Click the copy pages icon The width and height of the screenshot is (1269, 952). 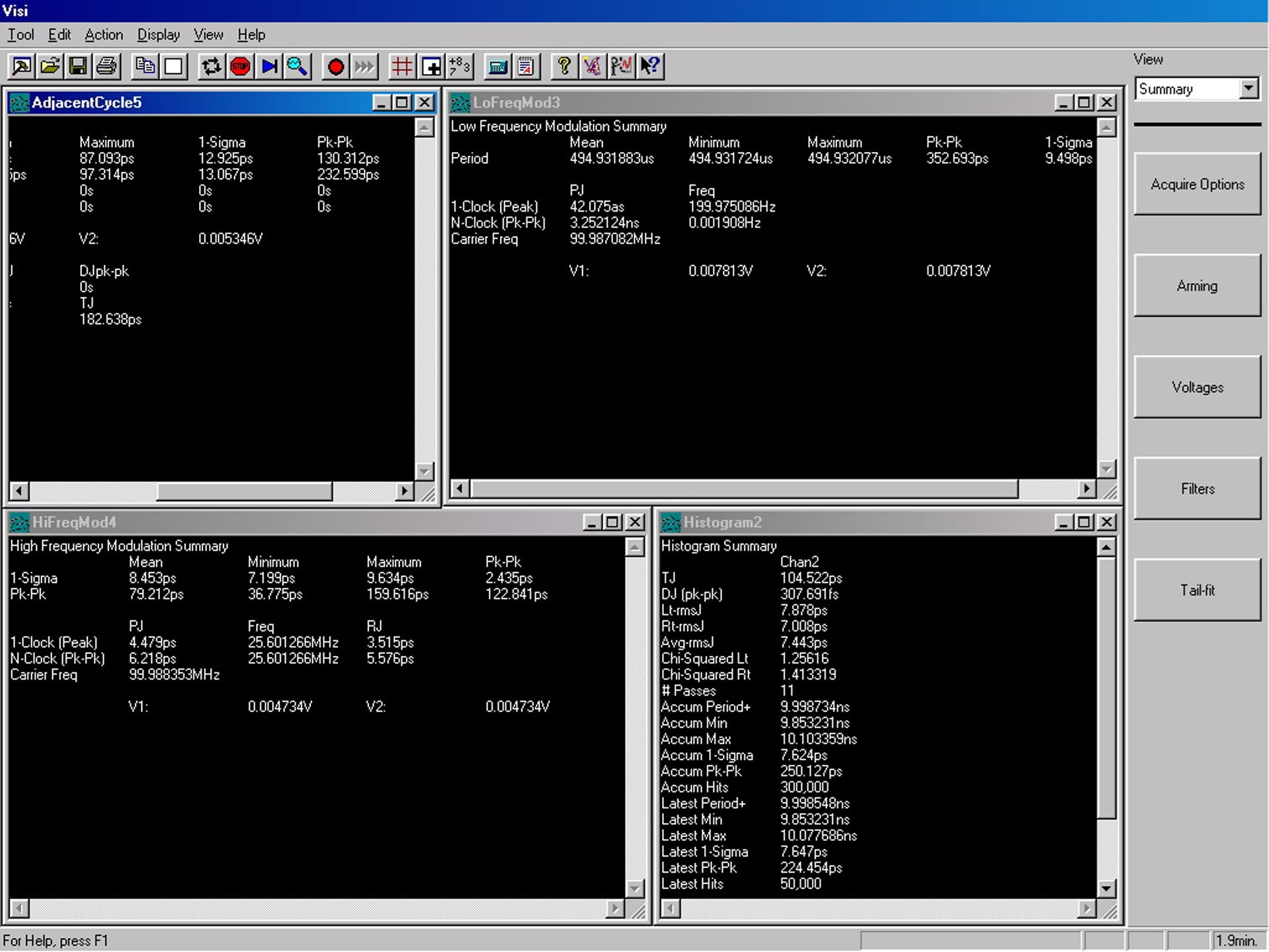click(x=145, y=66)
